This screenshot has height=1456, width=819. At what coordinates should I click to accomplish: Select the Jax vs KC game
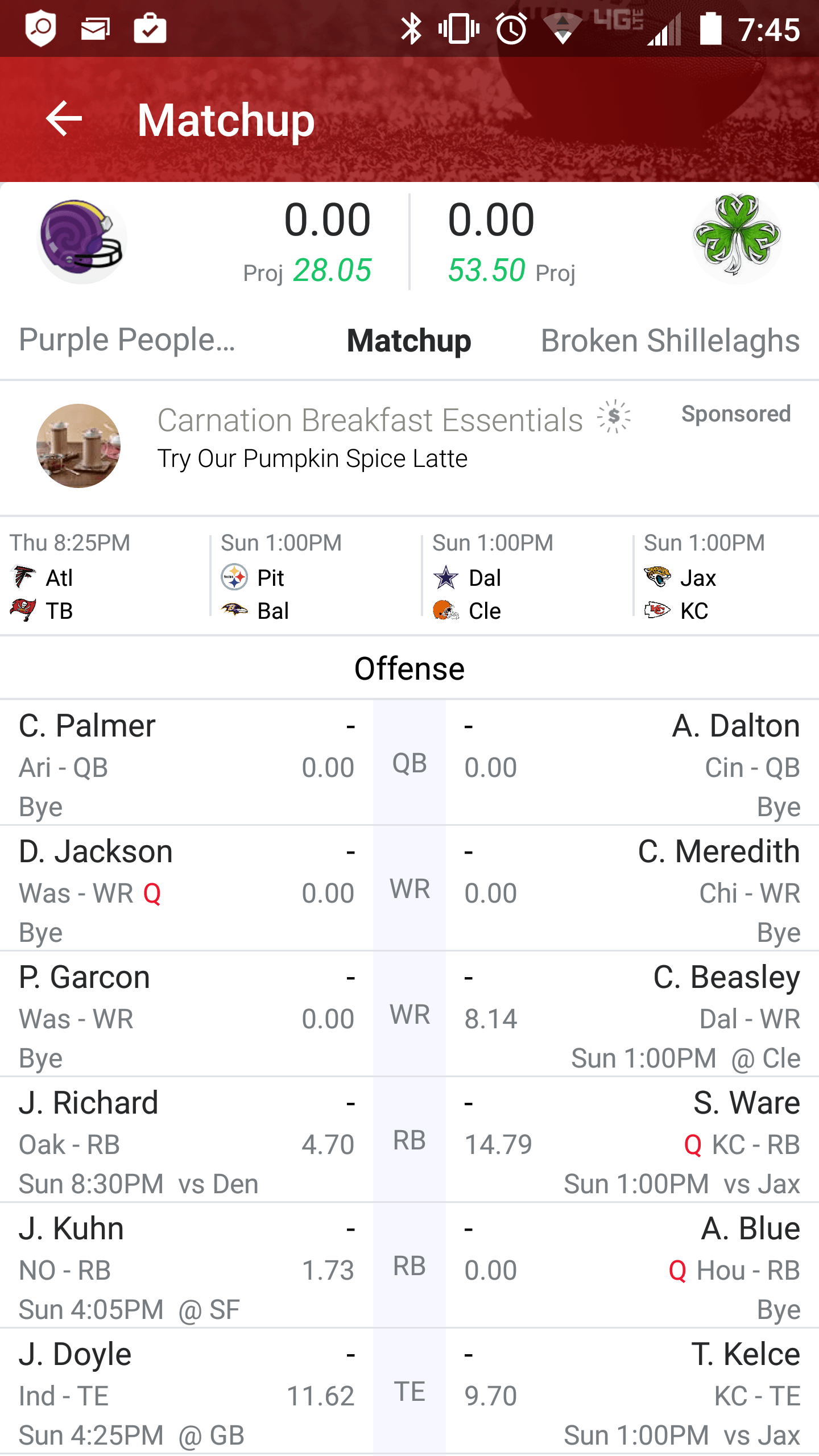tap(728, 576)
